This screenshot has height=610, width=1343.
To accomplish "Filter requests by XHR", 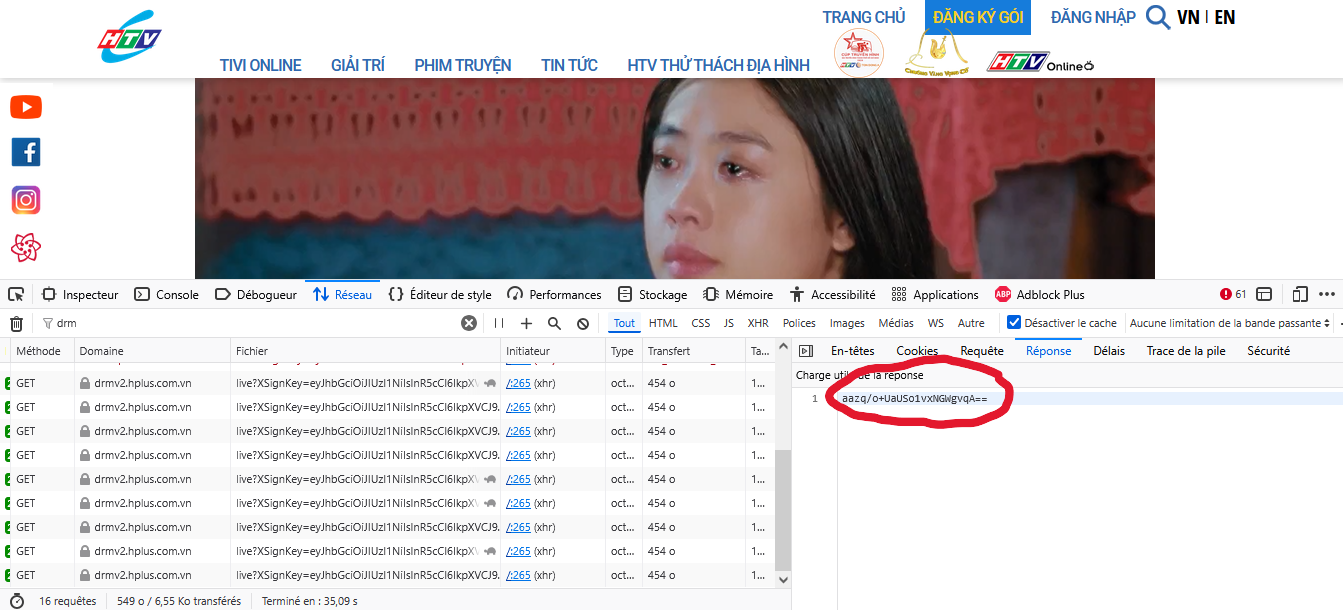I will (758, 323).
